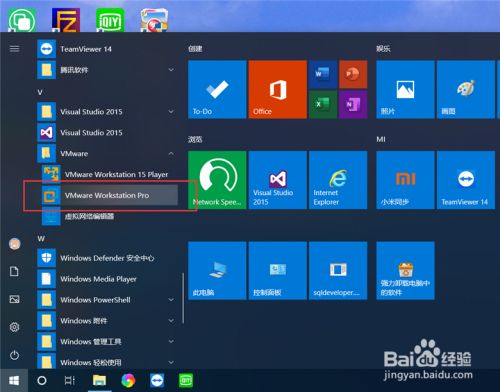Open the Network Speed test tile

pyautogui.click(x=217, y=180)
